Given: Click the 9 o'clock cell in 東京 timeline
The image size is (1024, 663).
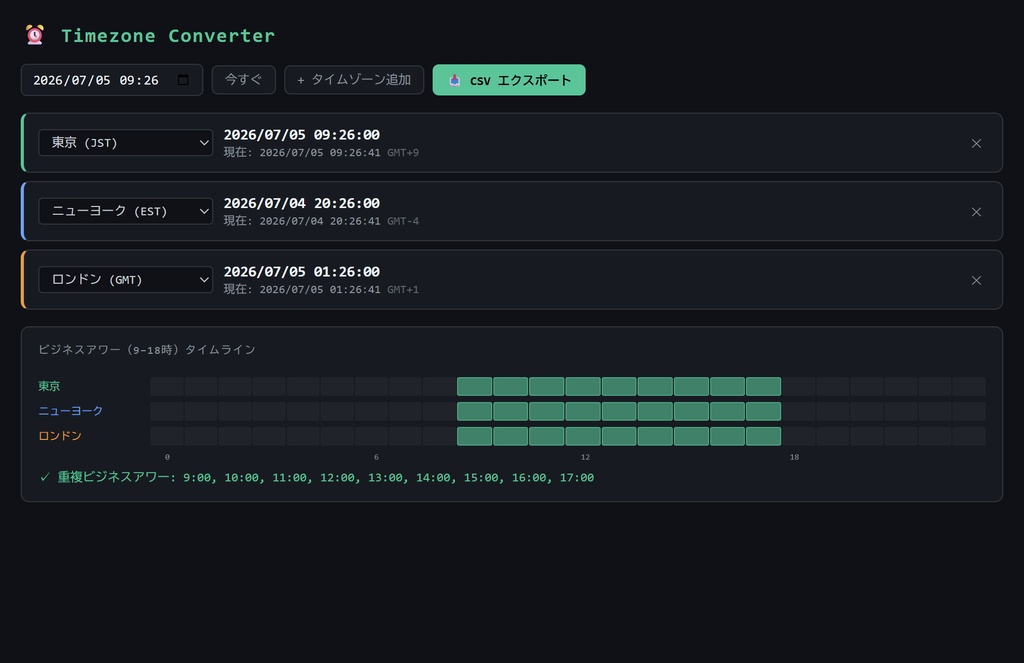Looking at the screenshot, I should [x=475, y=386].
